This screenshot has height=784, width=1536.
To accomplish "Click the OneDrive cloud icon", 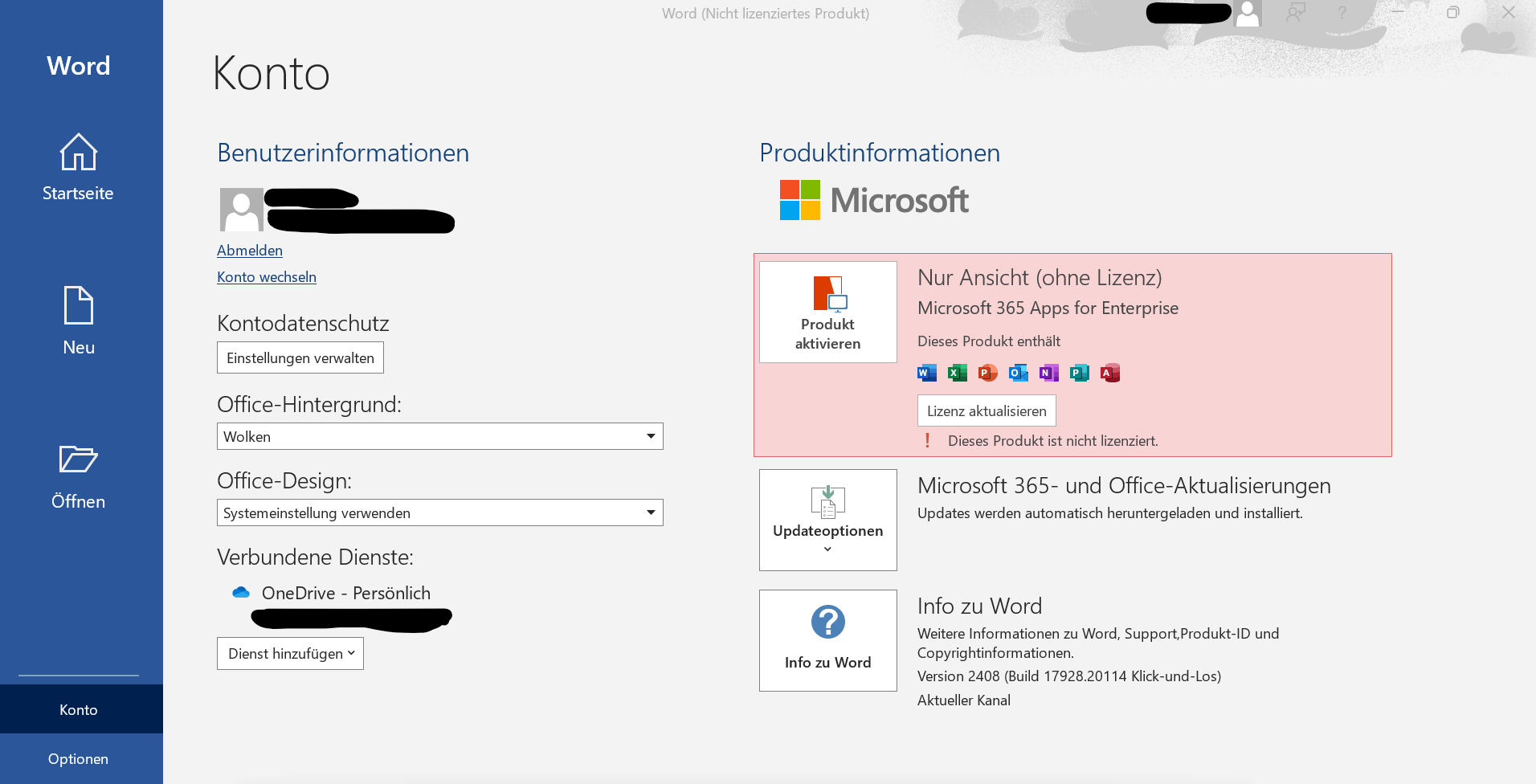I will (241, 593).
